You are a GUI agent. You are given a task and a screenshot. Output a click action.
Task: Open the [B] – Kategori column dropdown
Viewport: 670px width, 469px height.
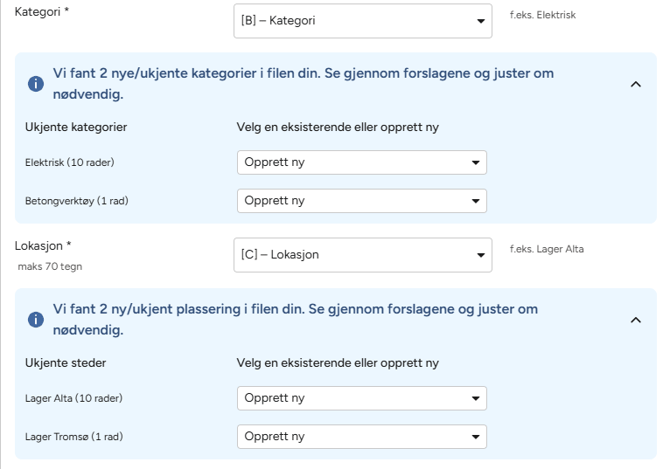pyautogui.click(x=363, y=21)
